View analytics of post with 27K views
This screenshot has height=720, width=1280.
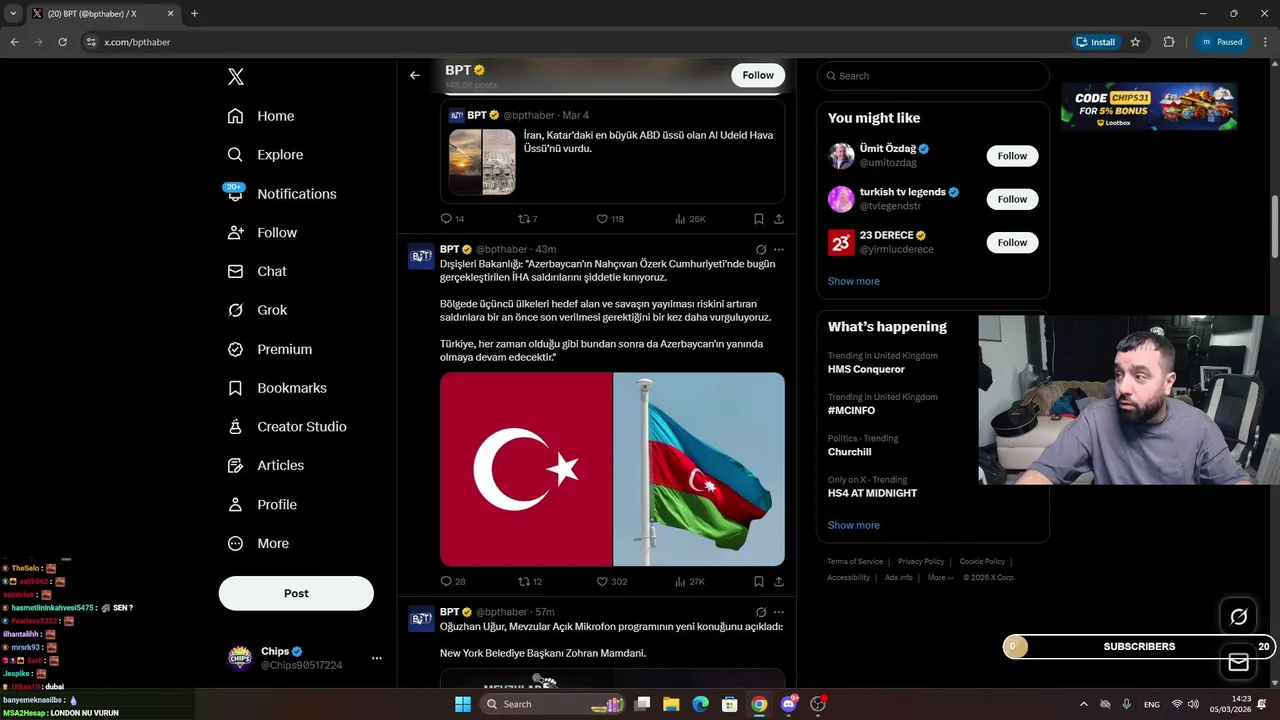coord(690,581)
